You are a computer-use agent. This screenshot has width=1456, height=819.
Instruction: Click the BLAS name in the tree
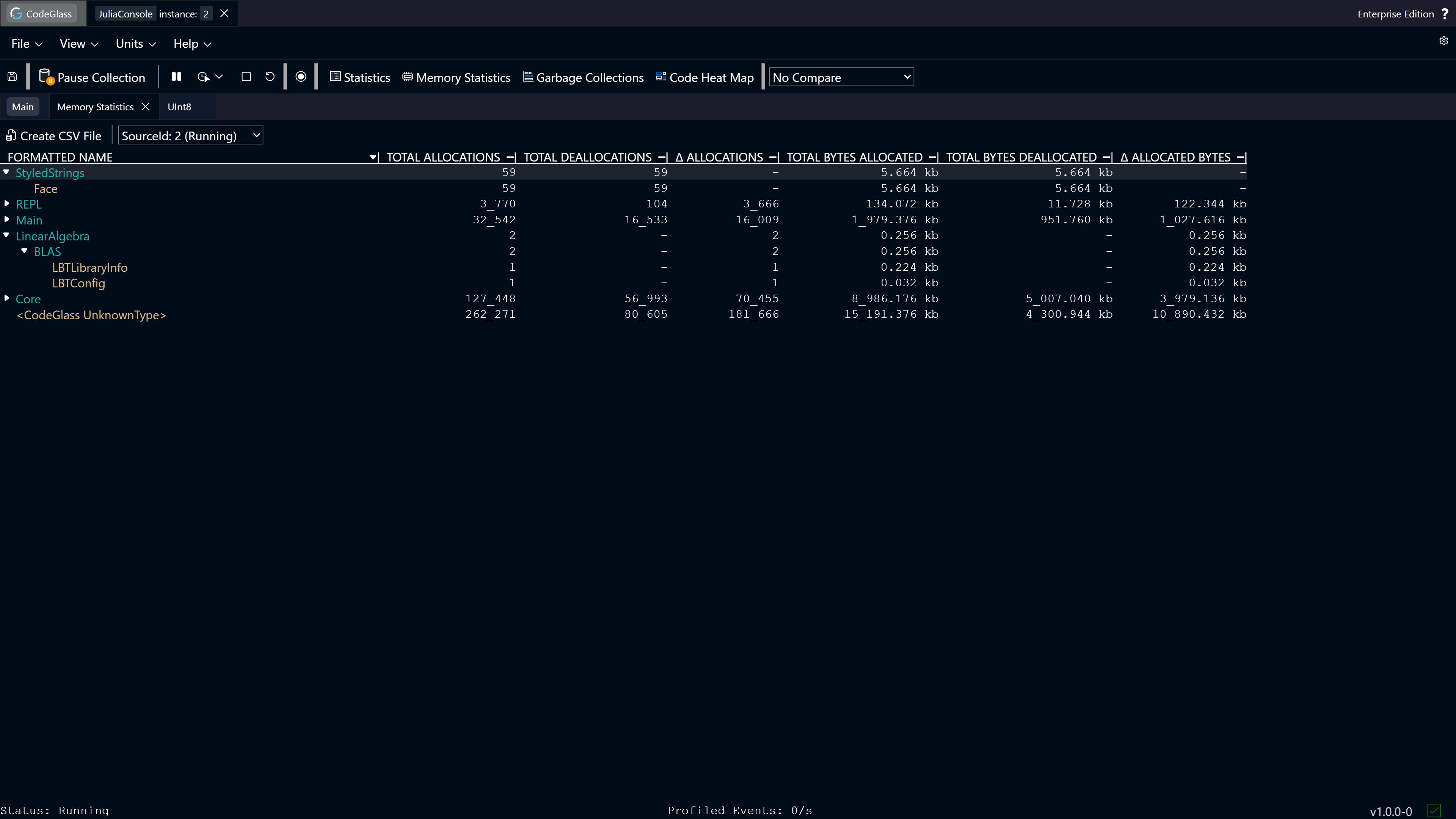click(x=47, y=252)
